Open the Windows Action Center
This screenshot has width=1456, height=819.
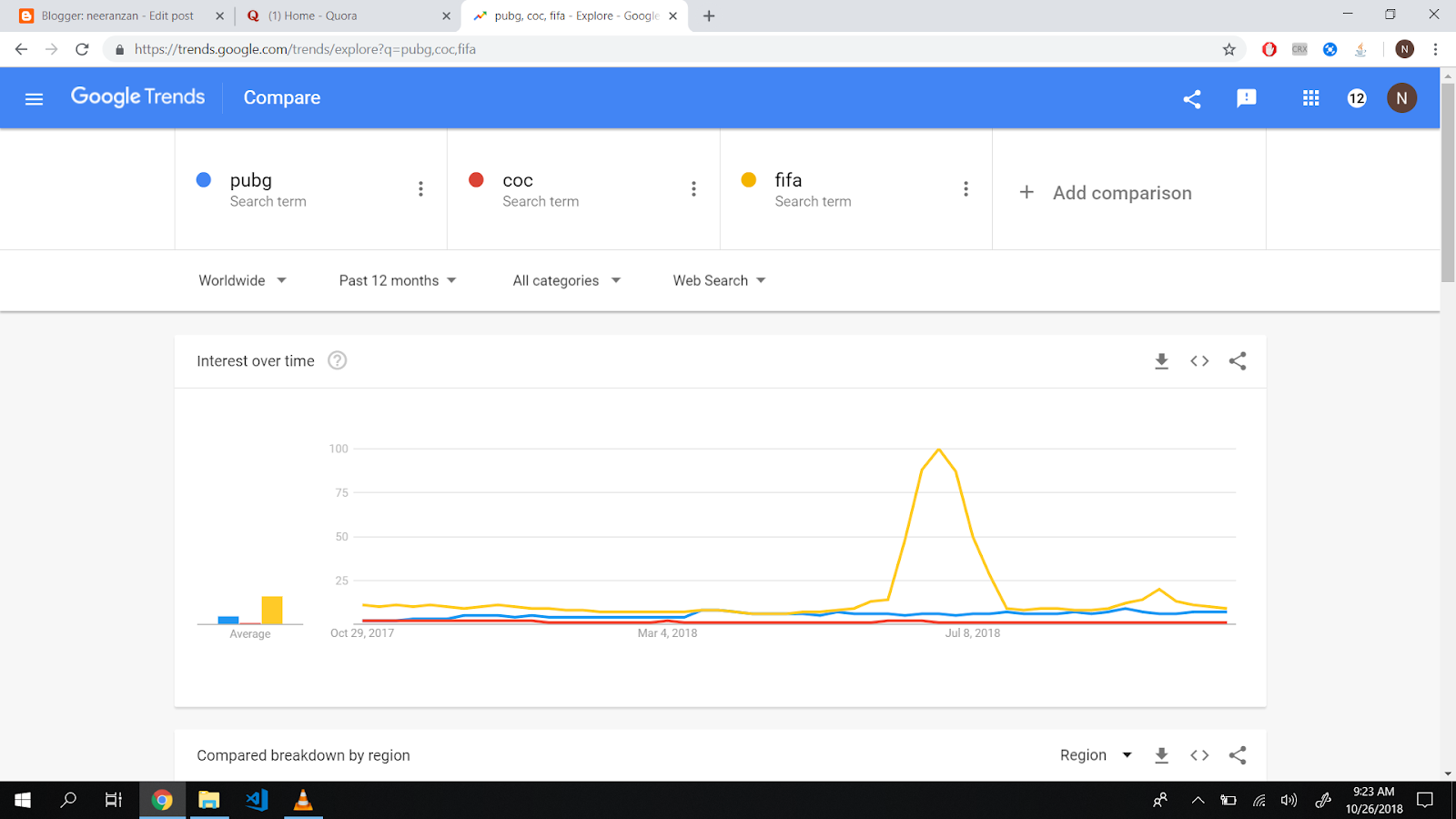coord(1425,801)
